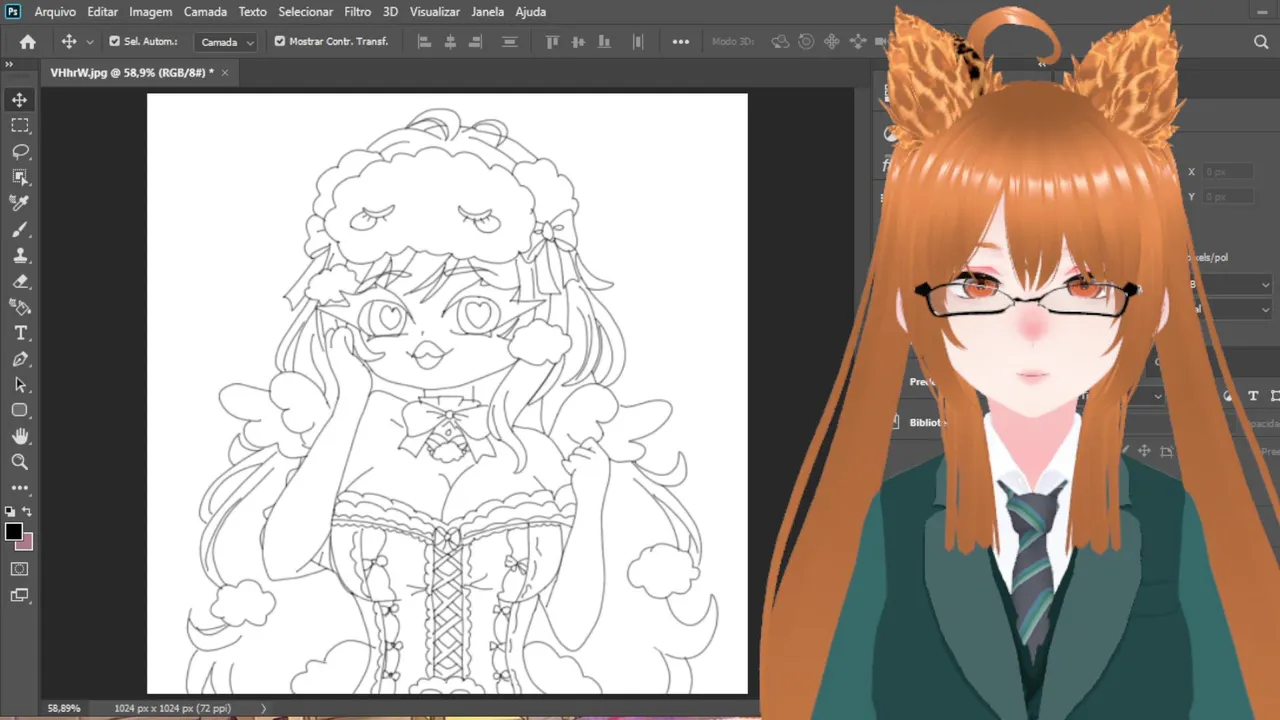Click the 3D roll object icon
Viewport: 1280px width, 720px height.
click(805, 42)
